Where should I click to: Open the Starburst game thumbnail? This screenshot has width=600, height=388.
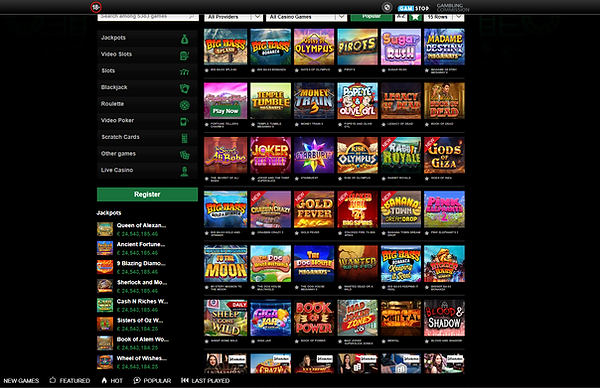pyautogui.click(x=314, y=155)
